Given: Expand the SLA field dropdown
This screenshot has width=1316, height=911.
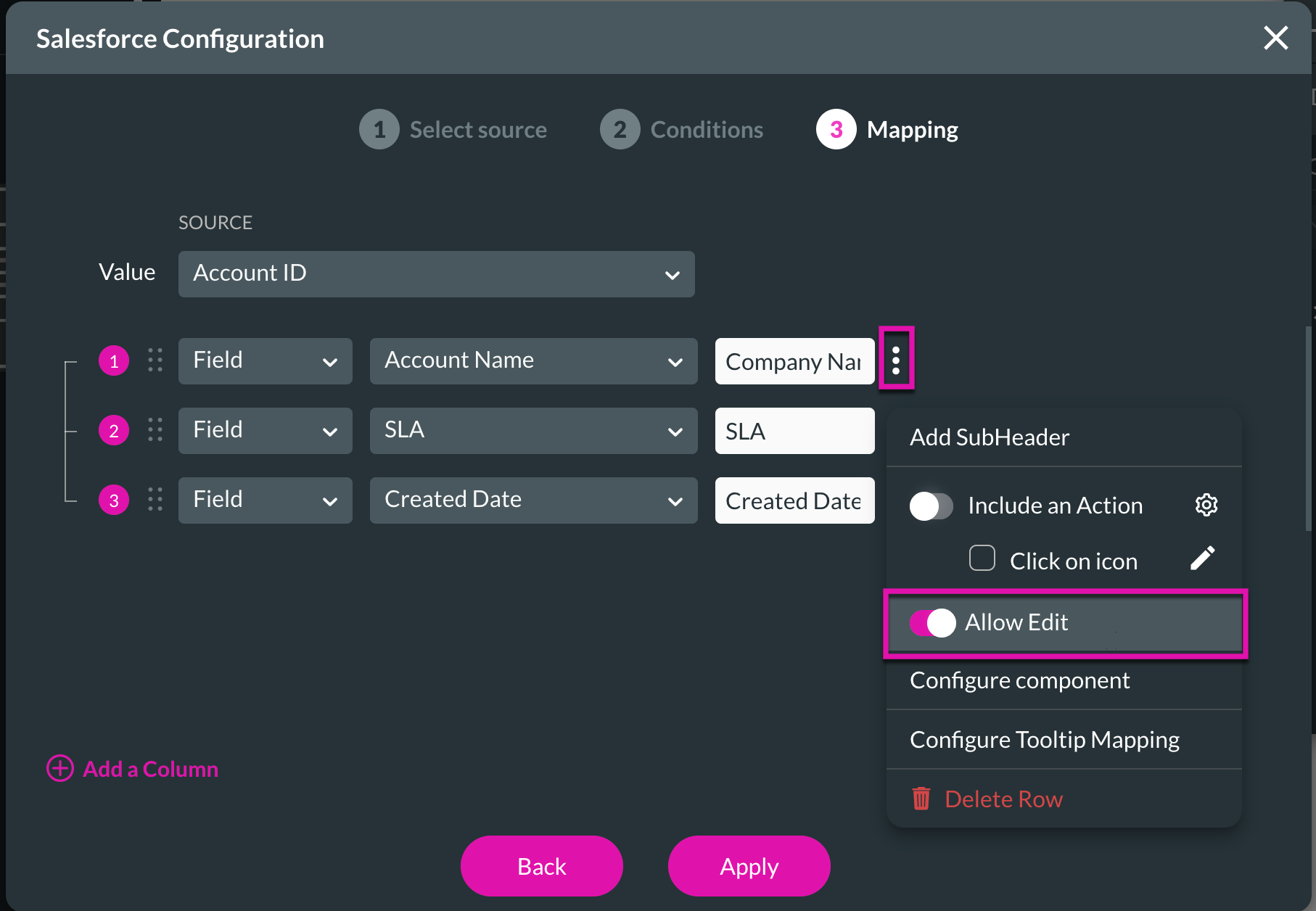Looking at the screenshot, I should pyautogui.click(x=534, y=430).
